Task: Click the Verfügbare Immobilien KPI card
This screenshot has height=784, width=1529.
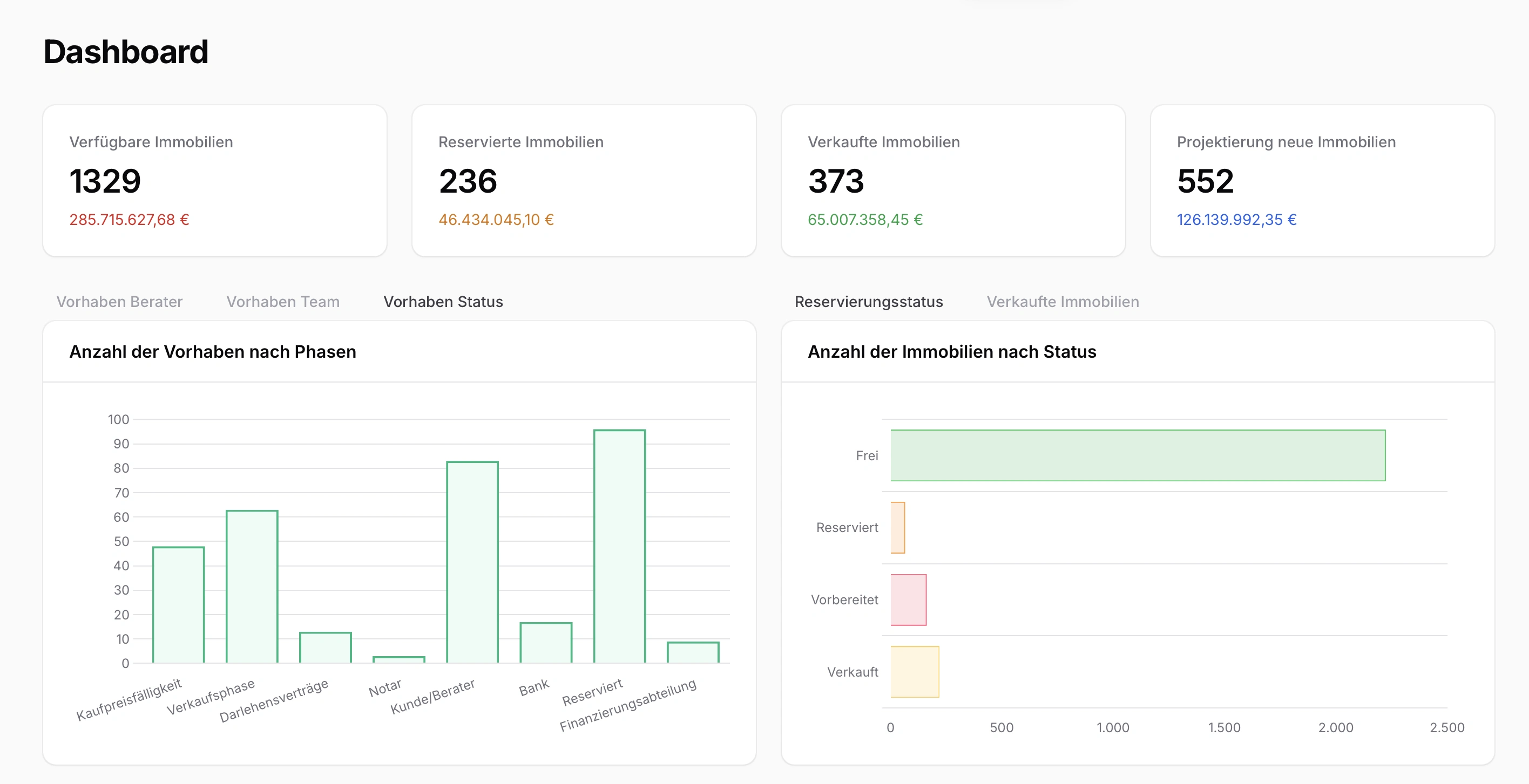Action: 215,180
